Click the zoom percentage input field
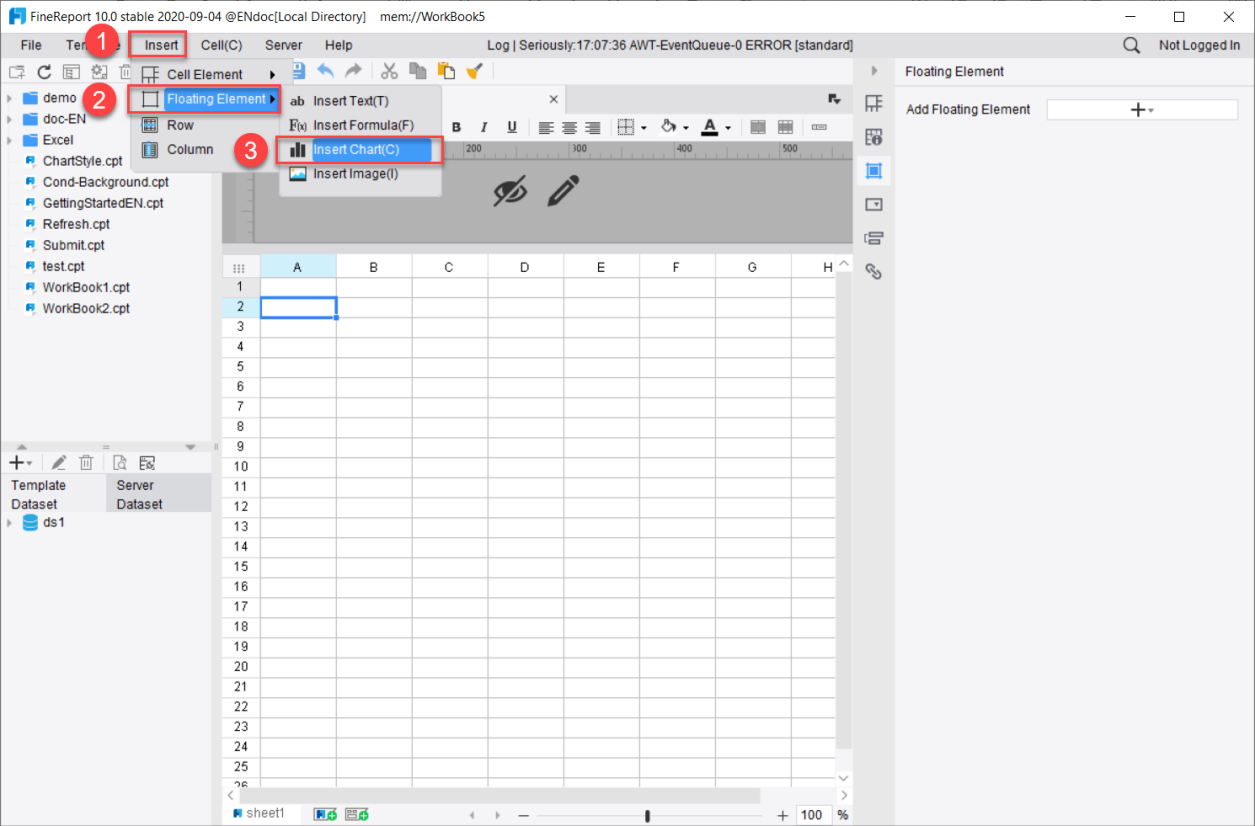The width and height of the screenshot is (1255, 826). (x=812, y=814)
